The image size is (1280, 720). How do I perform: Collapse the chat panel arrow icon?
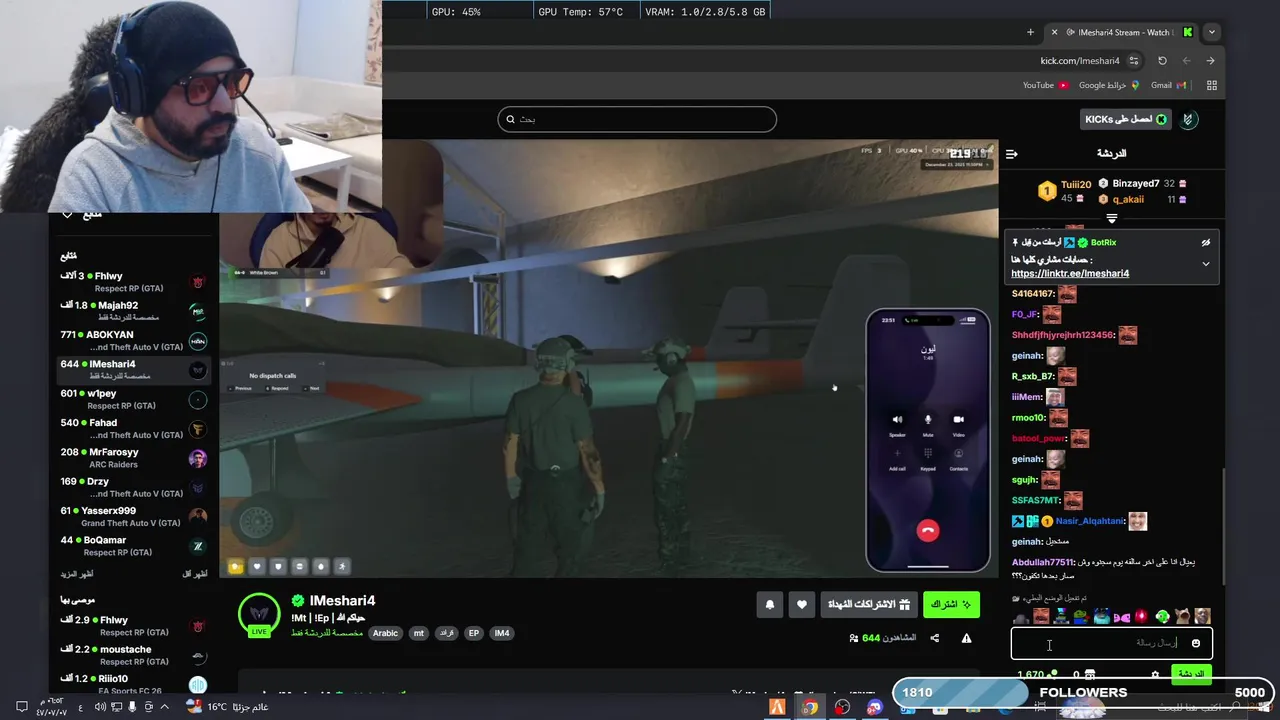pyautogui.click(x=1011, y=154)
